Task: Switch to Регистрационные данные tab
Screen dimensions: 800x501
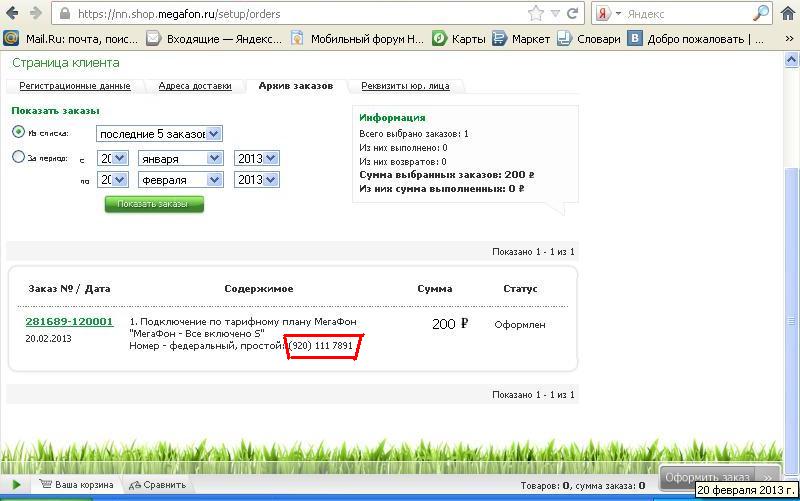Action: pos(75,86)
